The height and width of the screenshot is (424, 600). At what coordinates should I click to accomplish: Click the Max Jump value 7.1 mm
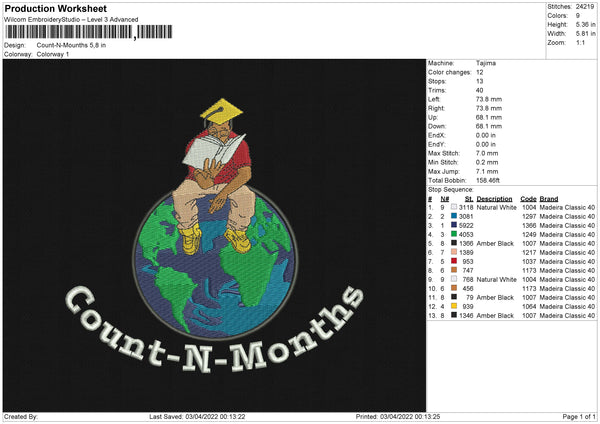coord(487,171)
